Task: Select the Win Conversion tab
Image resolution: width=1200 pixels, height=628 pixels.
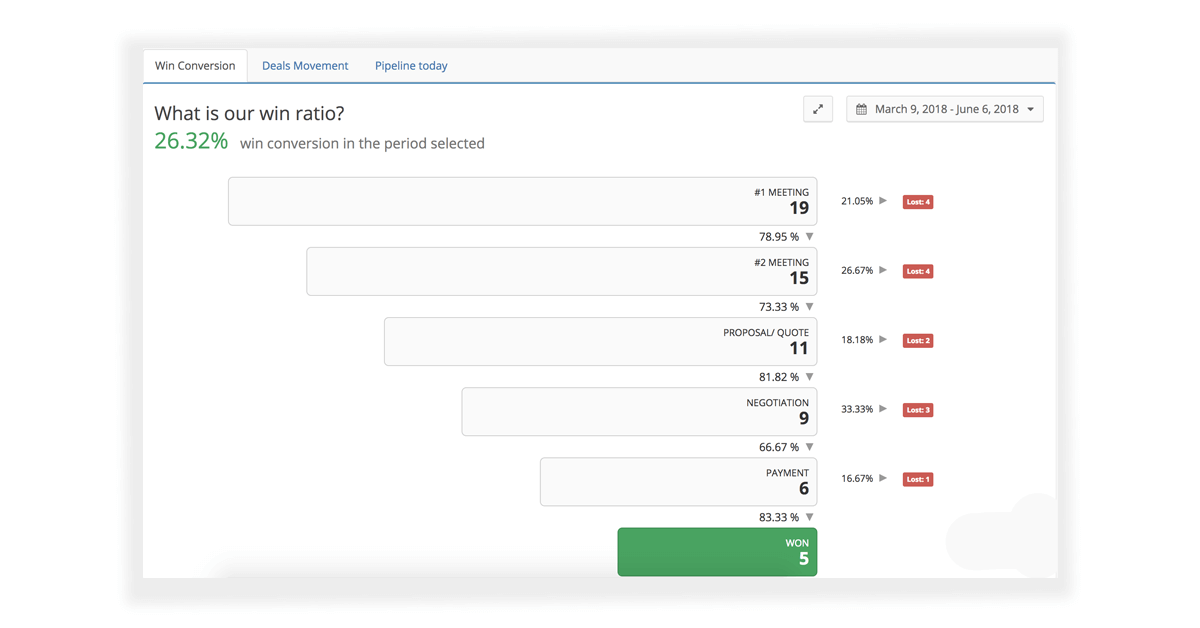Action: [x=195, y=66]
